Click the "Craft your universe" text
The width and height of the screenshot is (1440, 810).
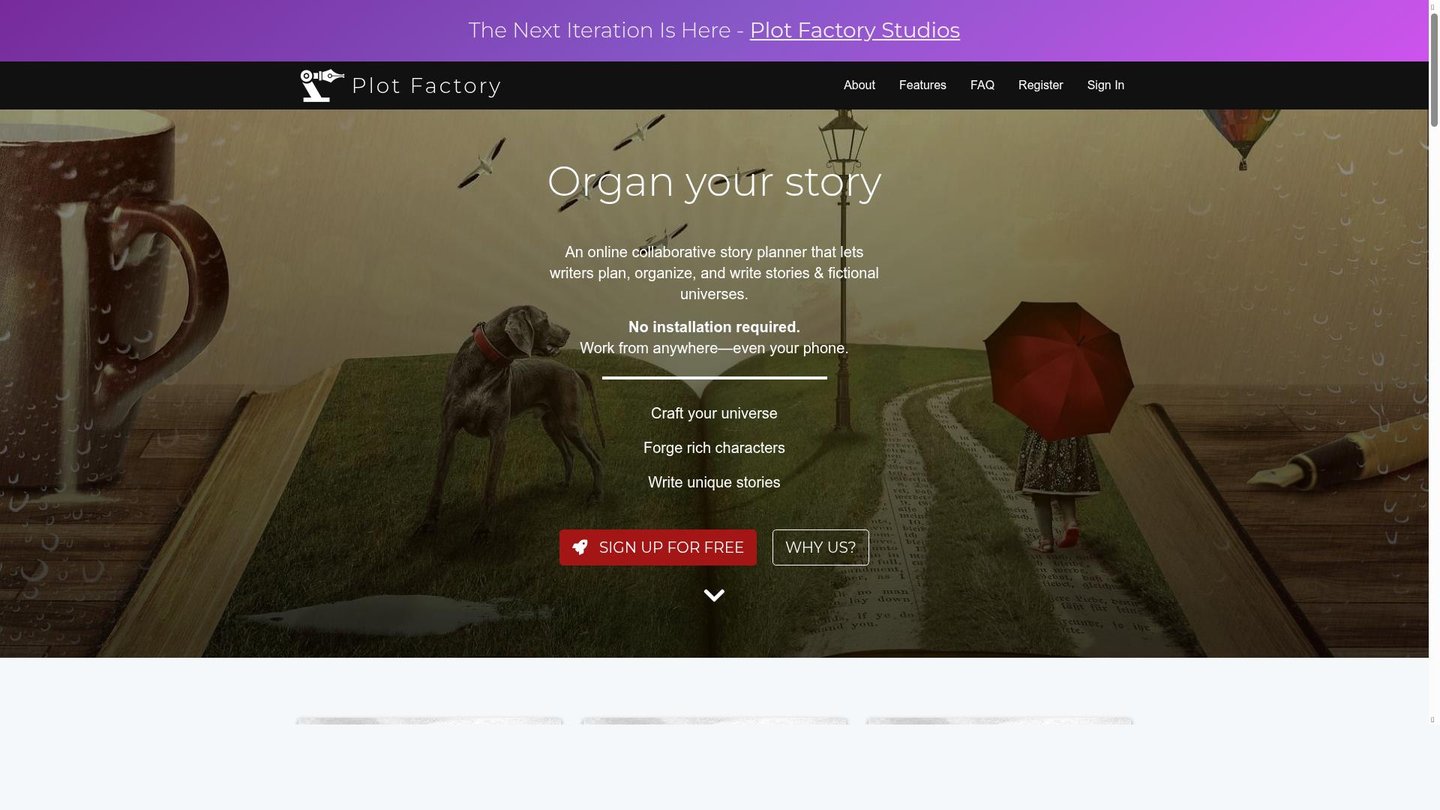(x=714, y=413)
